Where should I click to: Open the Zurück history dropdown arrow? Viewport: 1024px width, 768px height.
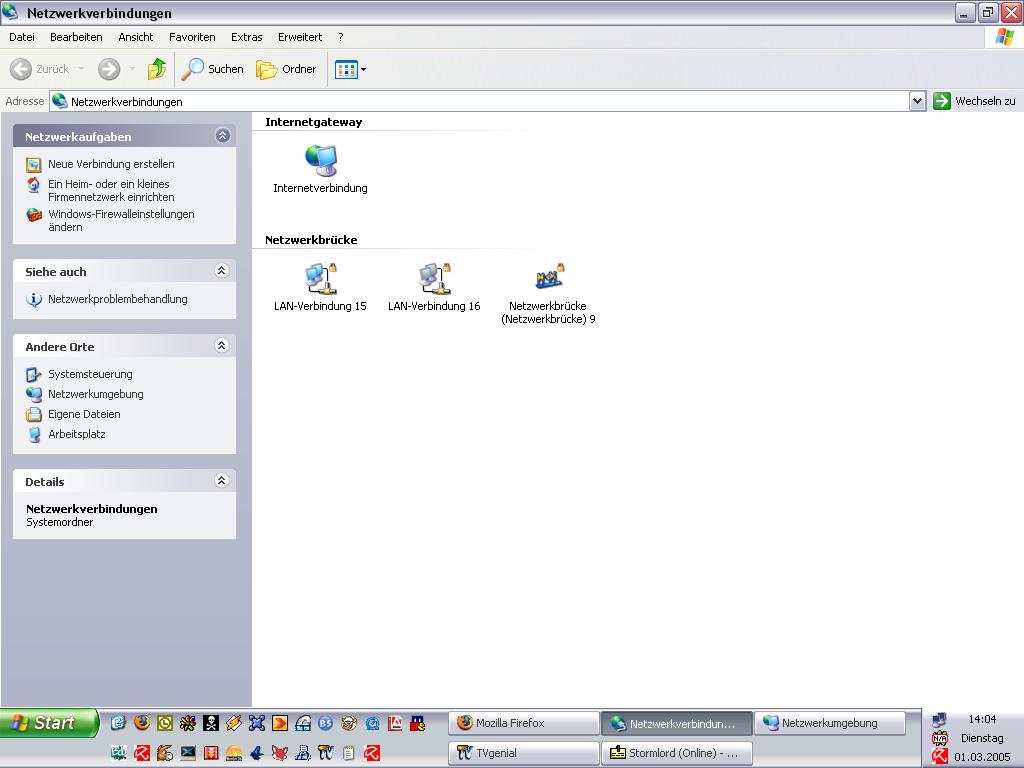tap(82, 69)
